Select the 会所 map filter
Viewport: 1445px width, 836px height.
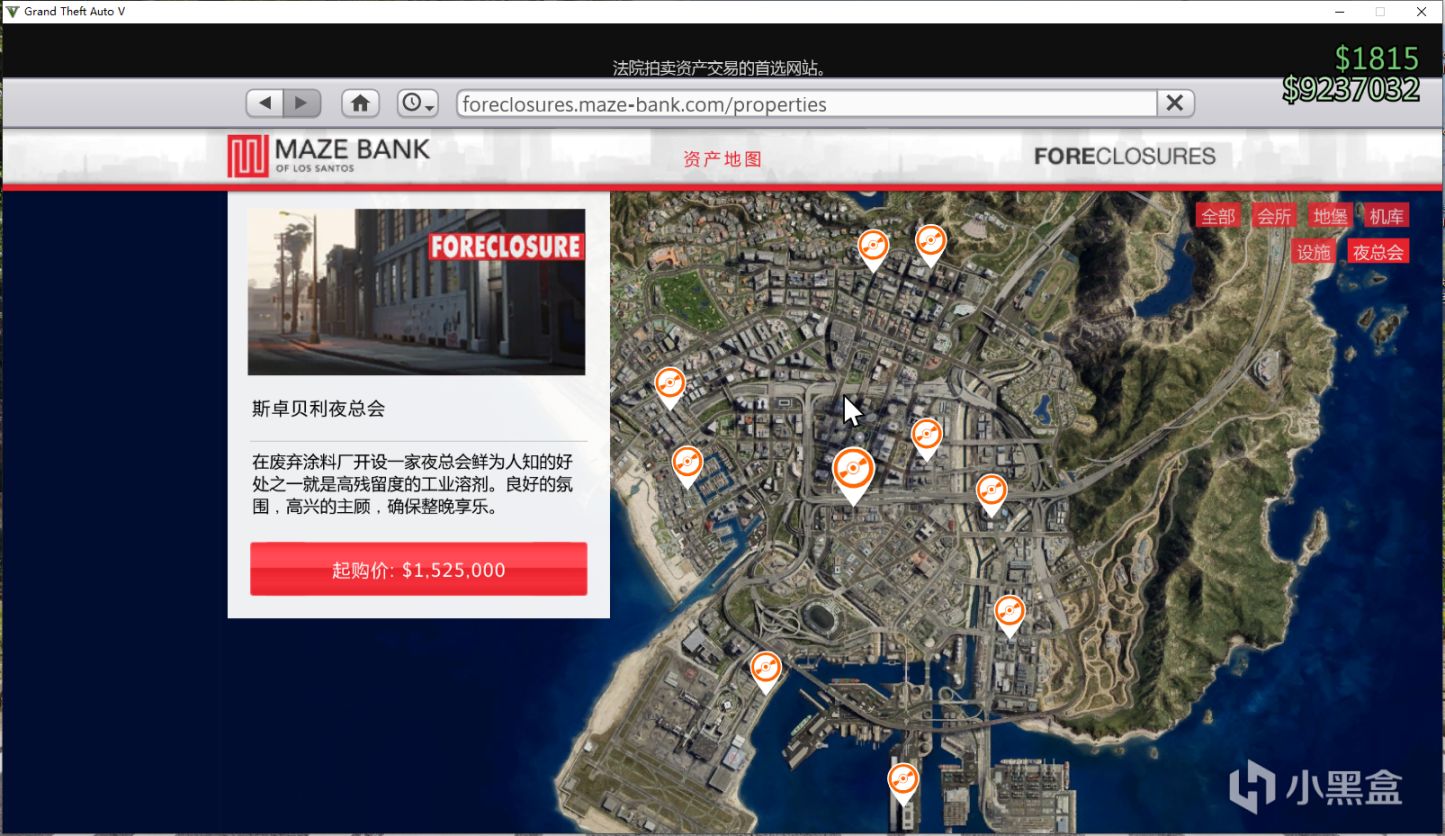1274,216
